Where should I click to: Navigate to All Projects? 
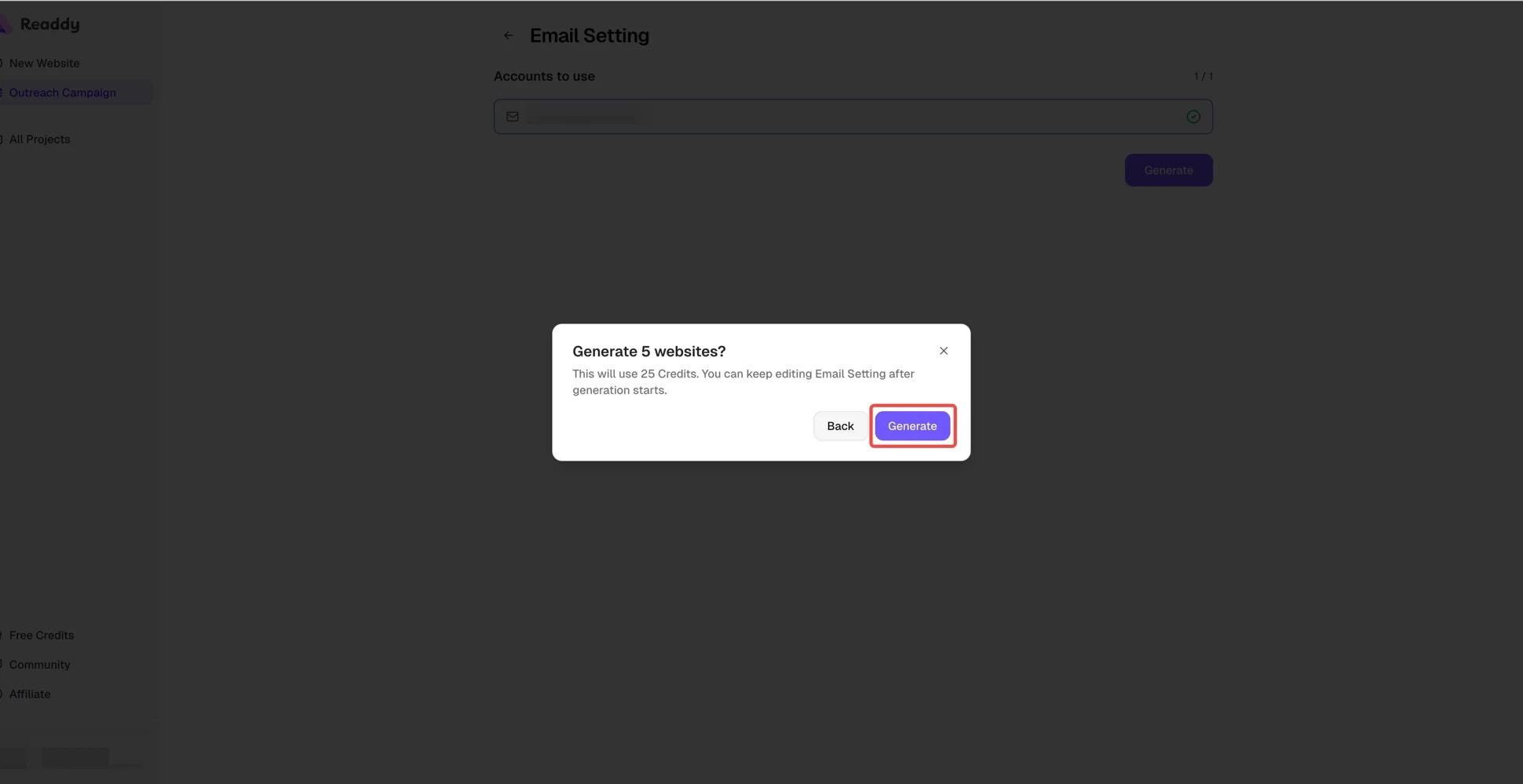click(40, 139)
